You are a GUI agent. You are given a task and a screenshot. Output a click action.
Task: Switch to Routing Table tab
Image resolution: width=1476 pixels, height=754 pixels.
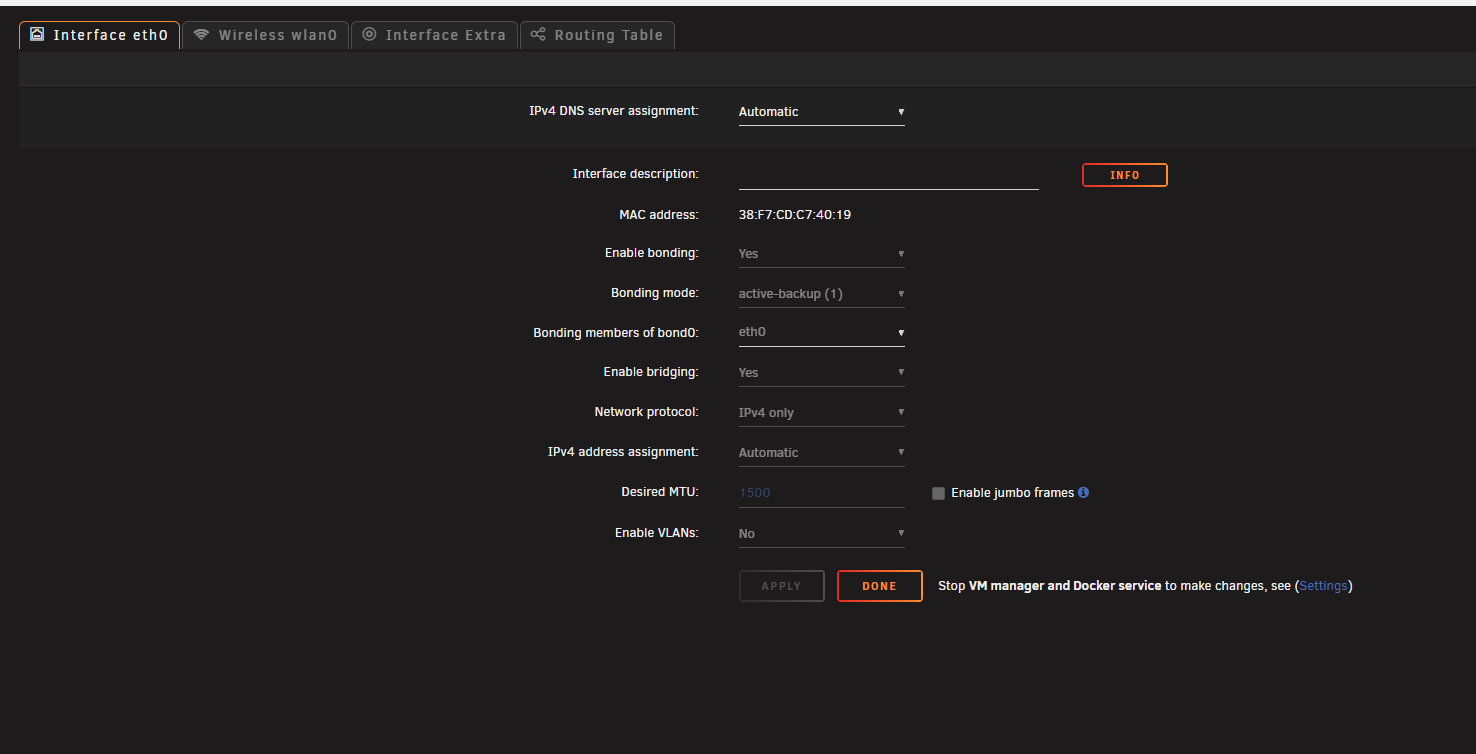pyautogui.click(x=597, y=35)
